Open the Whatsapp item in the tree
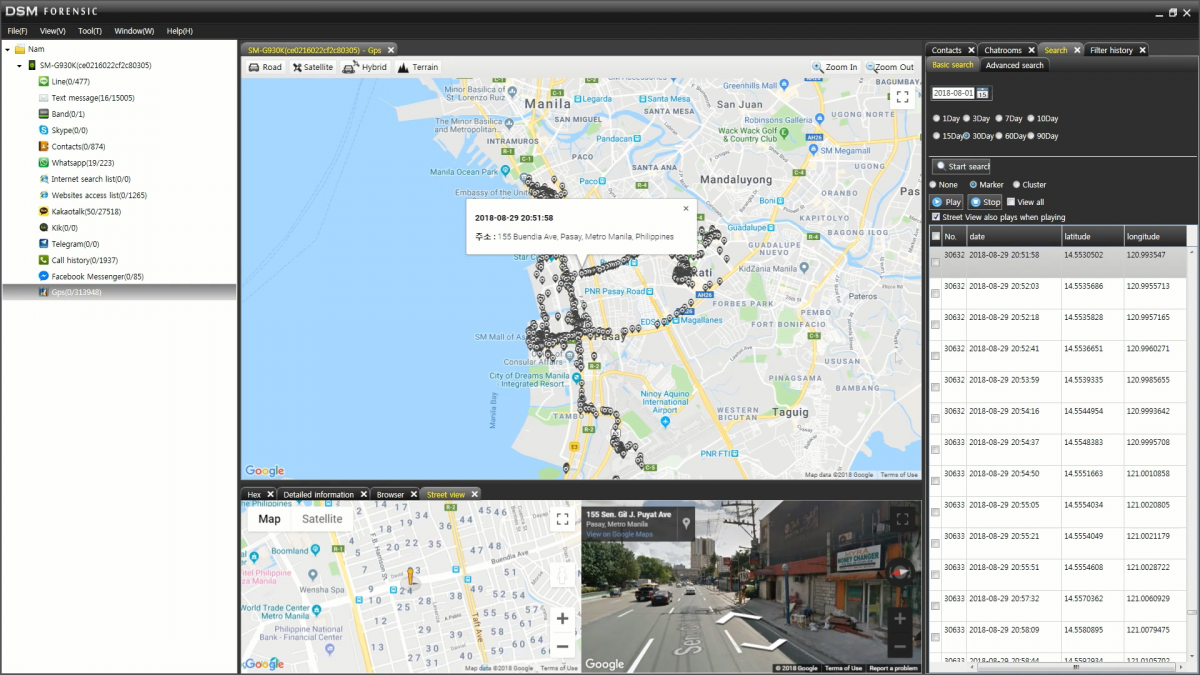1200x675 pixels. click(x=82, y=162)
